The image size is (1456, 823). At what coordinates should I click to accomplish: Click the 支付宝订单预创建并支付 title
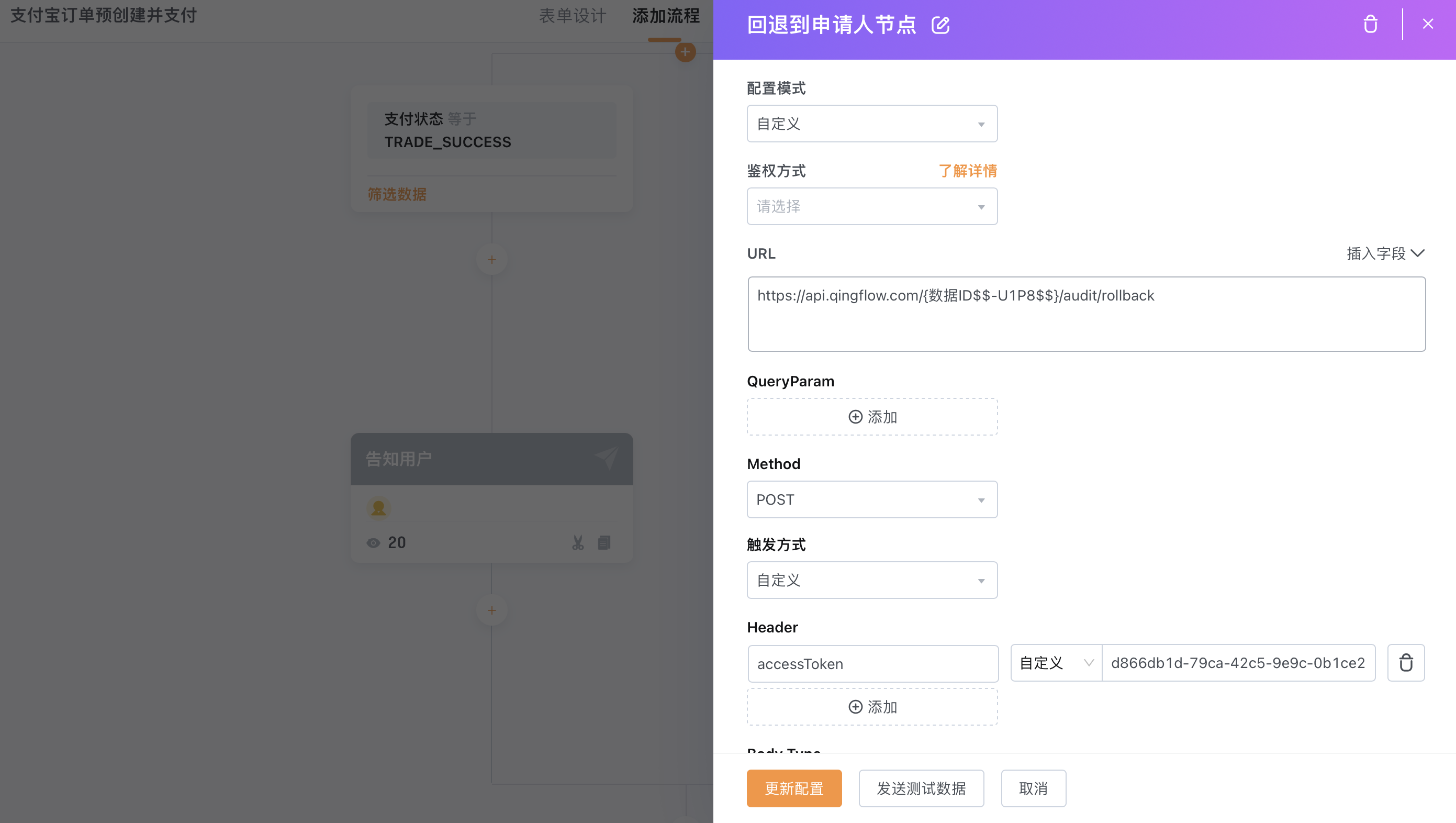[x=104, y=15]
